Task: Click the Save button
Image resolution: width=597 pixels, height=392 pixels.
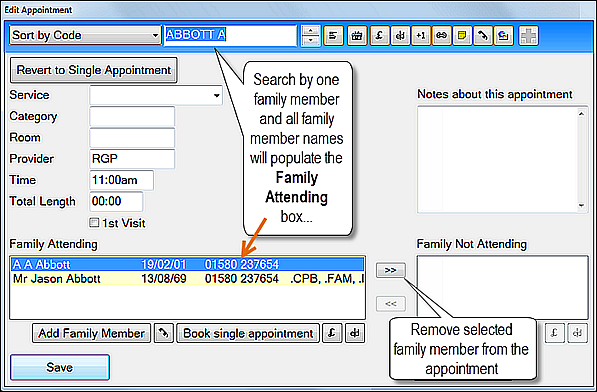Action: 60,367
